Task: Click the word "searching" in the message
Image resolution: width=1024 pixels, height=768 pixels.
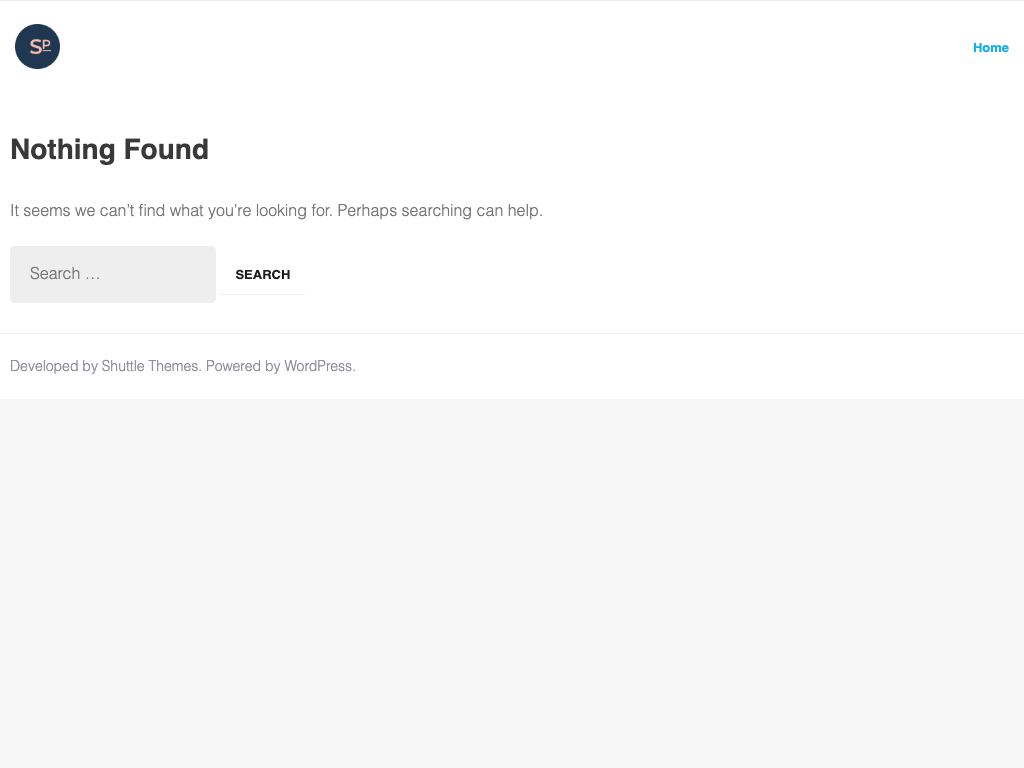Action: tap(436, 211)
